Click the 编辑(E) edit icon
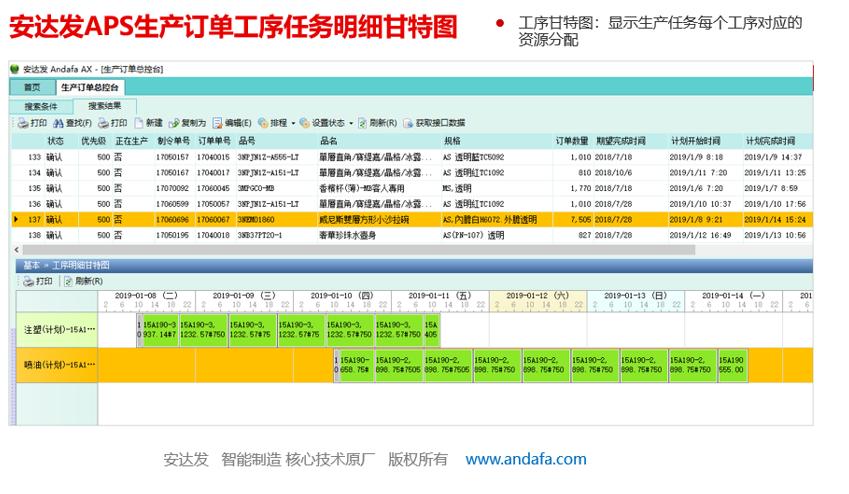Viewport: 849px width, 494px height. tap(218, 124)
